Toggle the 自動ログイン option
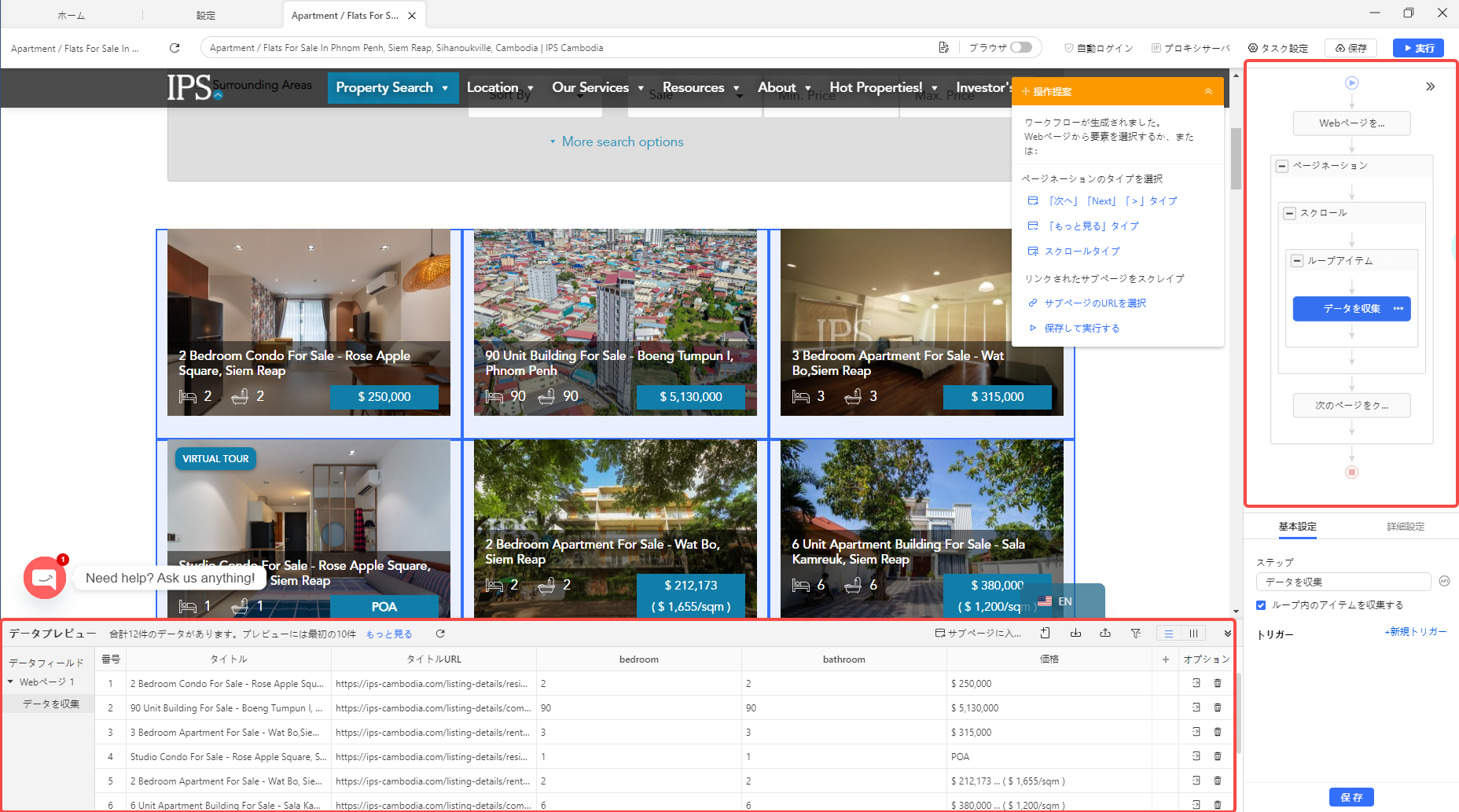1459x812 pixels. click(x=1099, y=48)
